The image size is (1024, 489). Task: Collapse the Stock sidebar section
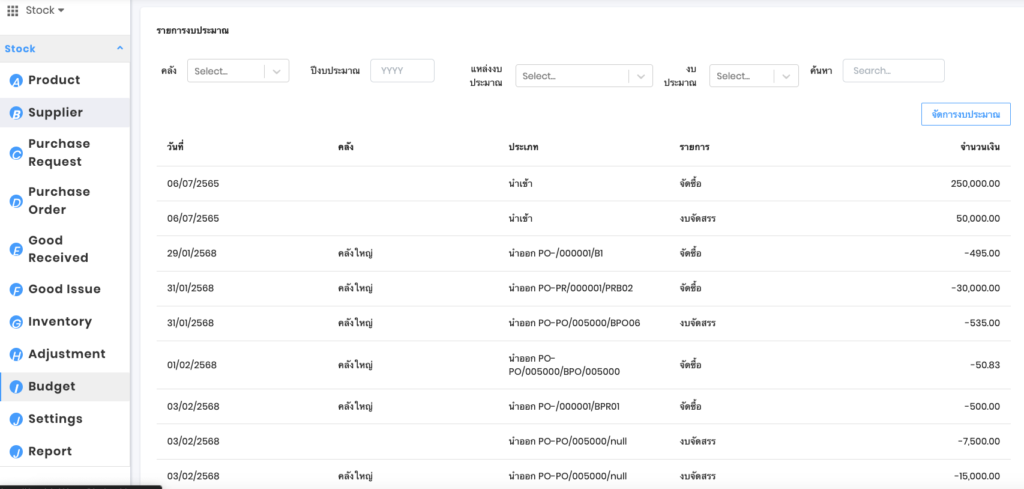click(x=120, y=48)
